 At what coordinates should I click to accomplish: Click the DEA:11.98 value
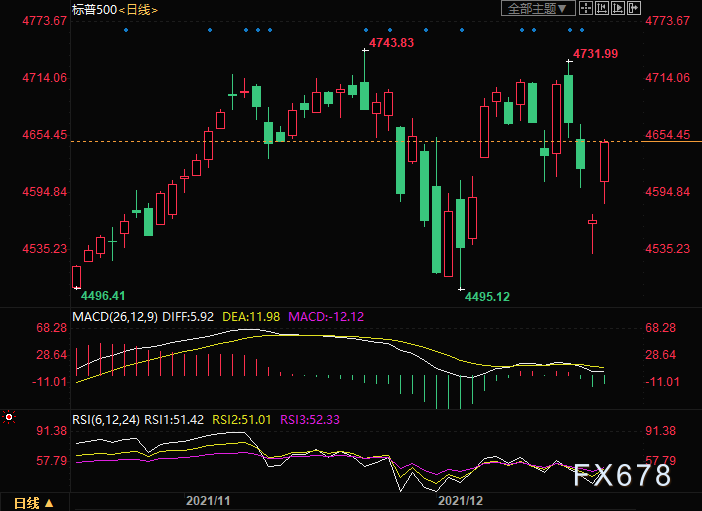251,317
